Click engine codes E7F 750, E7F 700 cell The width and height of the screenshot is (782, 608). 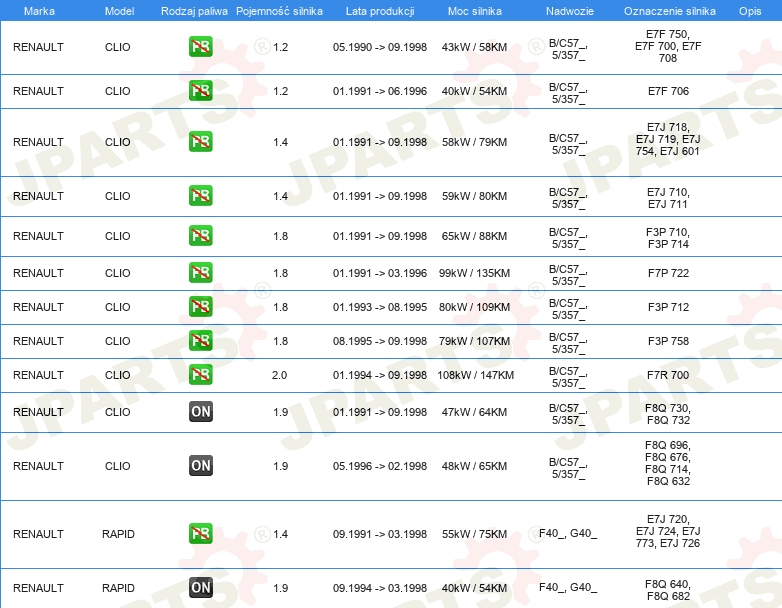click(668, 46)
